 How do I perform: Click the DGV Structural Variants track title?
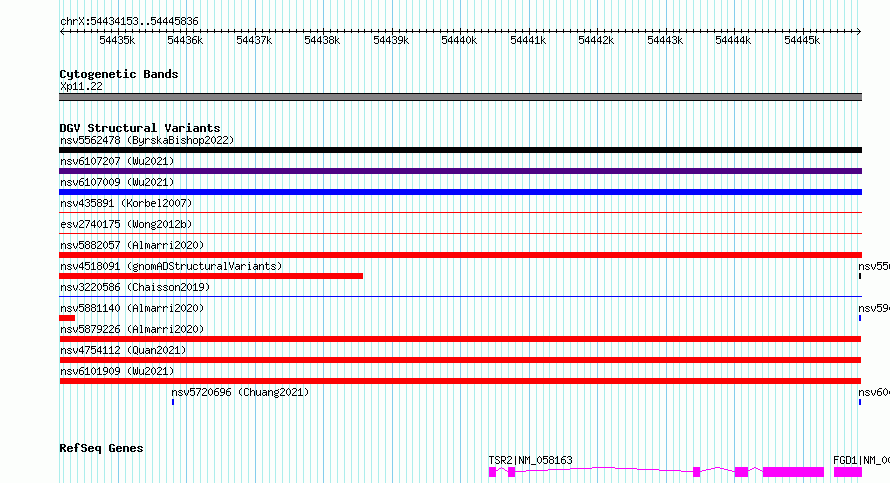click(140, 128)
